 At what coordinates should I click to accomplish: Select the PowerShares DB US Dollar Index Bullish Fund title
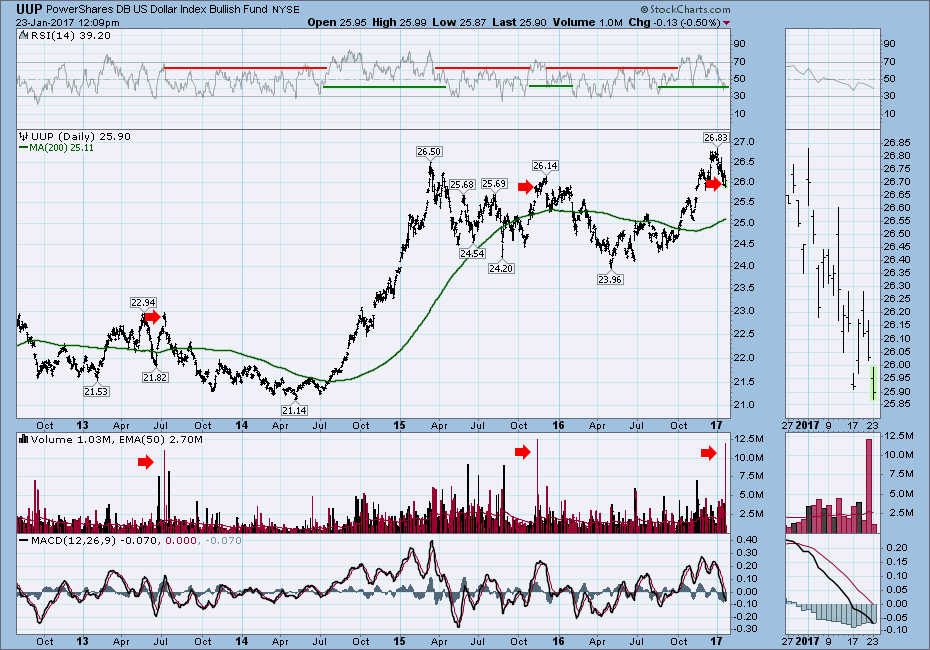click(x=156, y=9)
